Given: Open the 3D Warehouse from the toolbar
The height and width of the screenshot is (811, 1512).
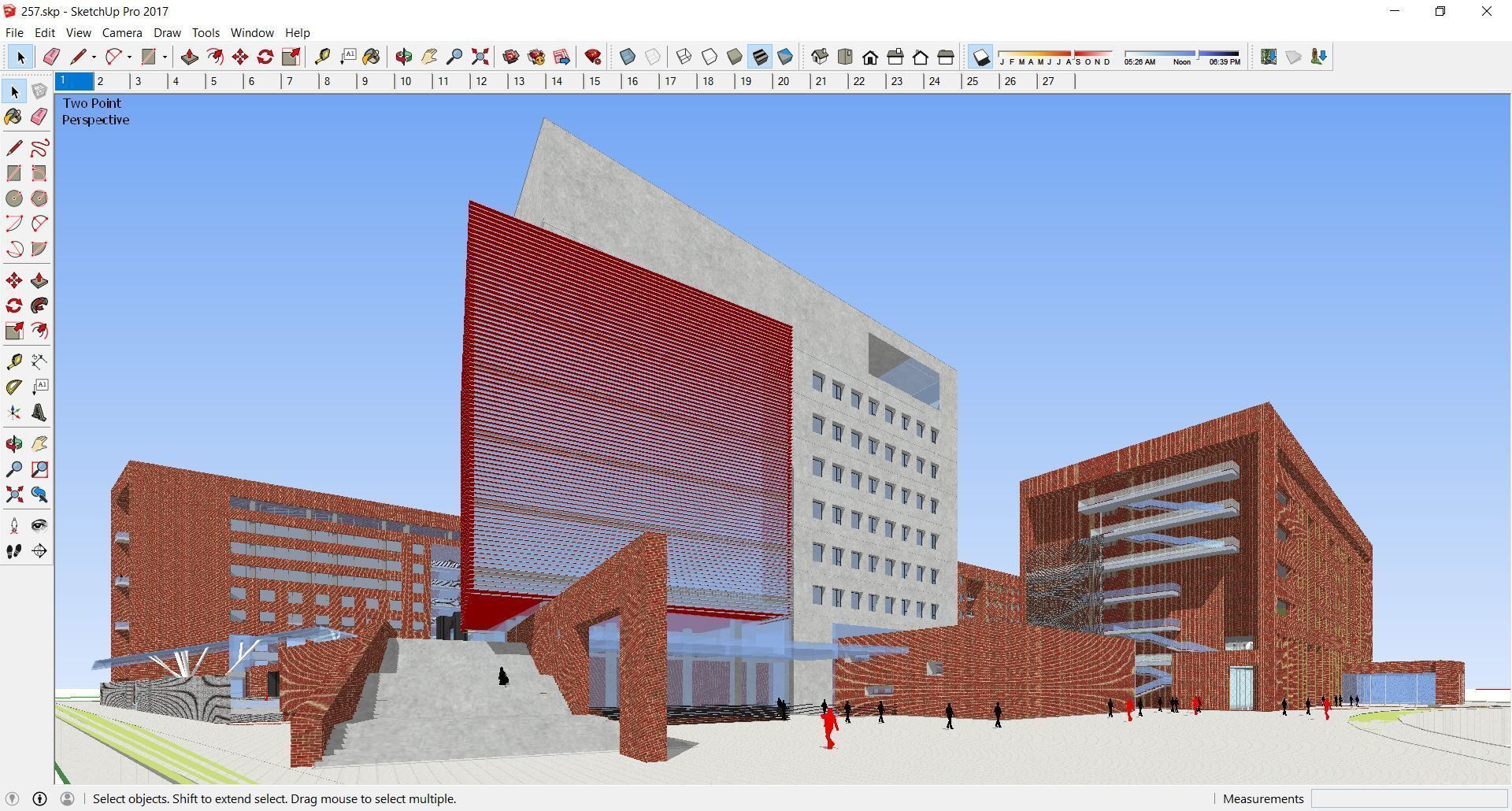Looking at the screenshot, I should [511, 57].
